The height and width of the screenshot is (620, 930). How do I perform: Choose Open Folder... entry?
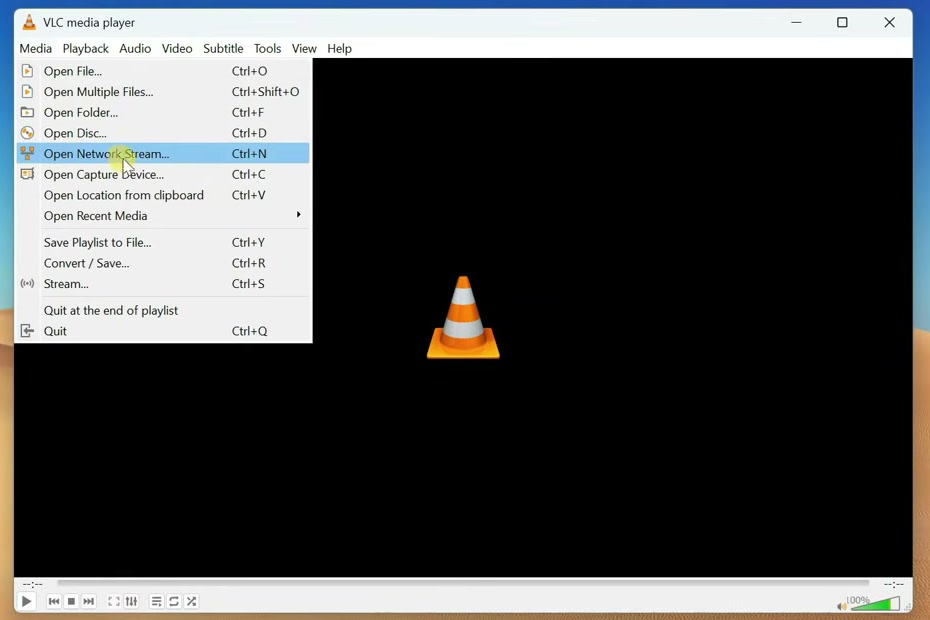tap(163, 112)
